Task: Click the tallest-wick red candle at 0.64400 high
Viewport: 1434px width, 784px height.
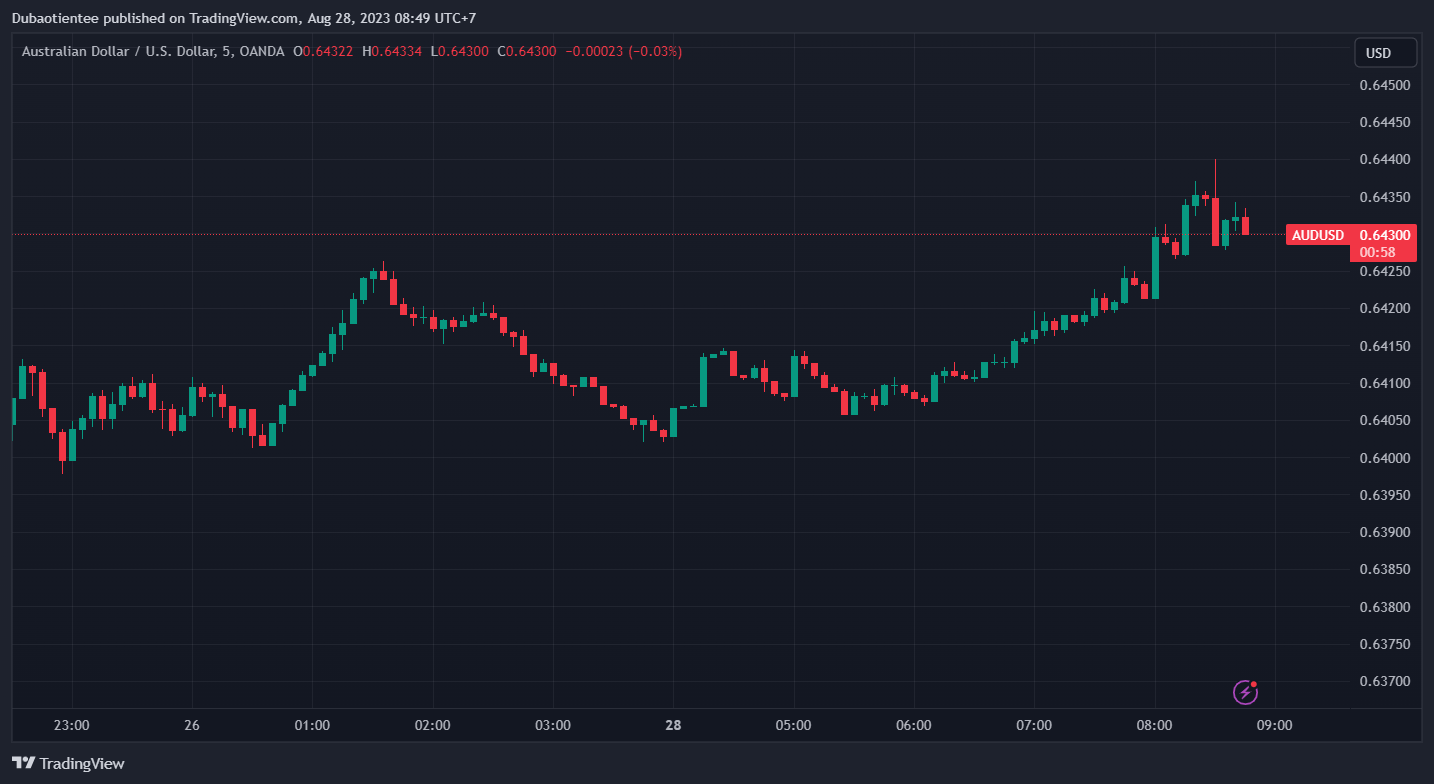Action: pyautogui.click(x=1215, y=220)
